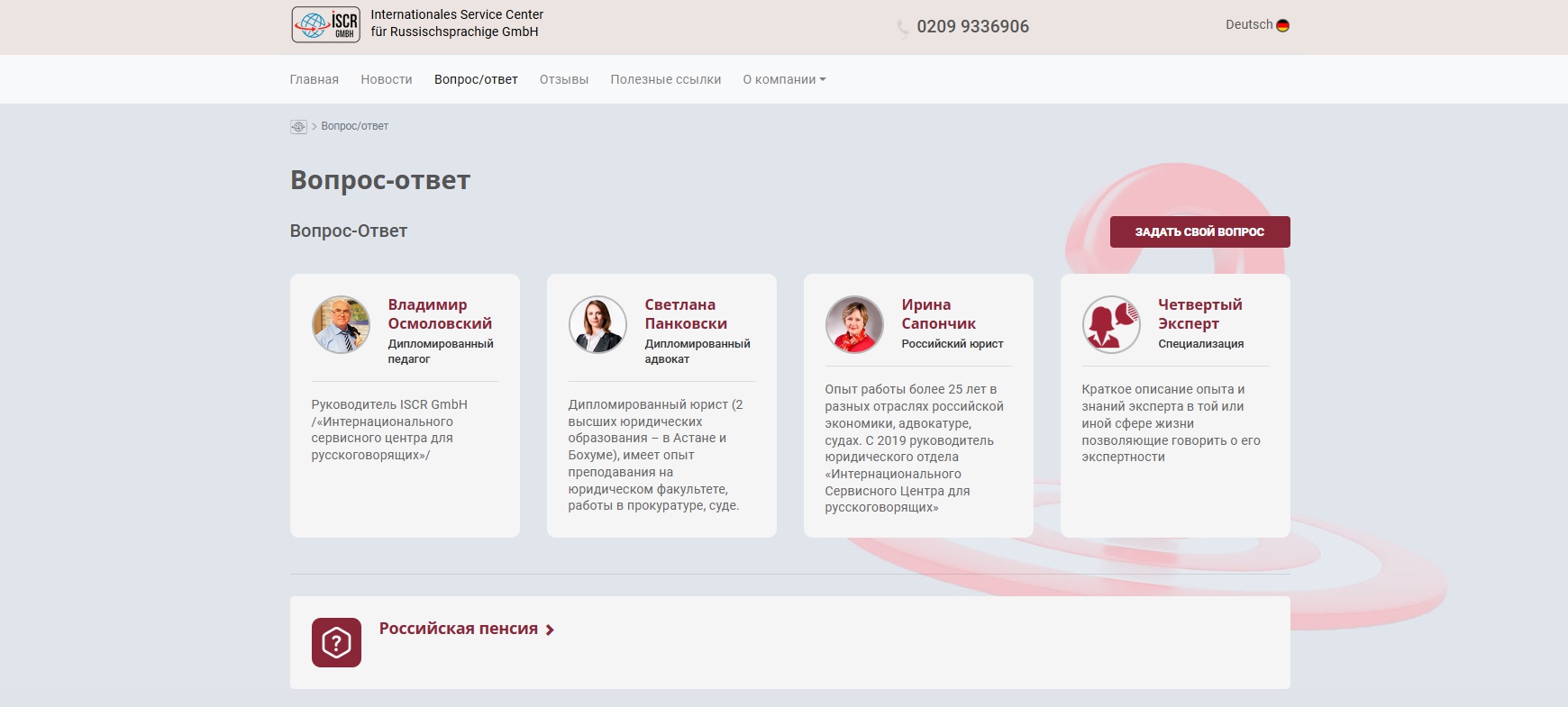Click the breadcrumb home icon
This screenshot has width=1568, height=707.
[x=298, y=127]
